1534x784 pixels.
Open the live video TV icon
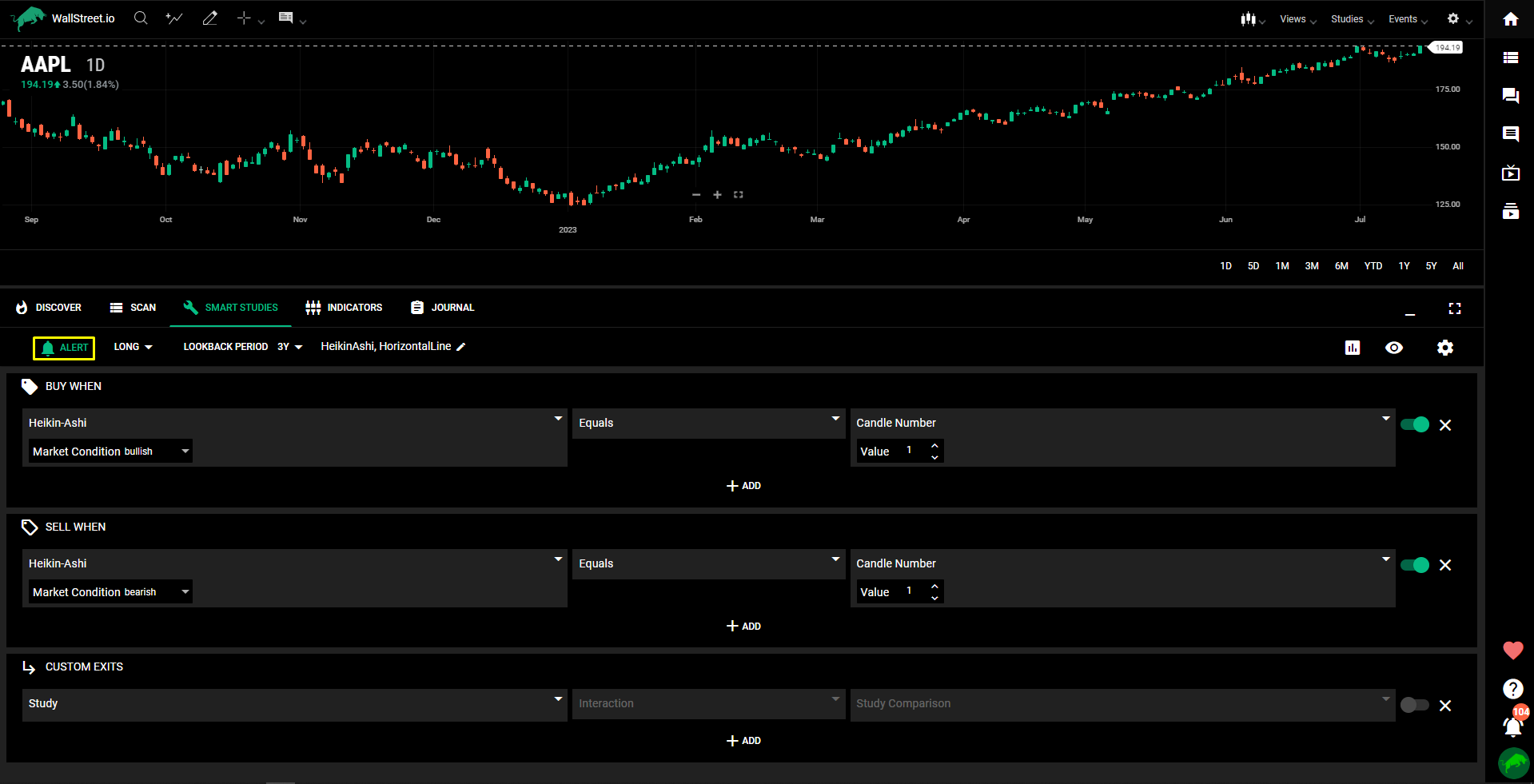1511,173
